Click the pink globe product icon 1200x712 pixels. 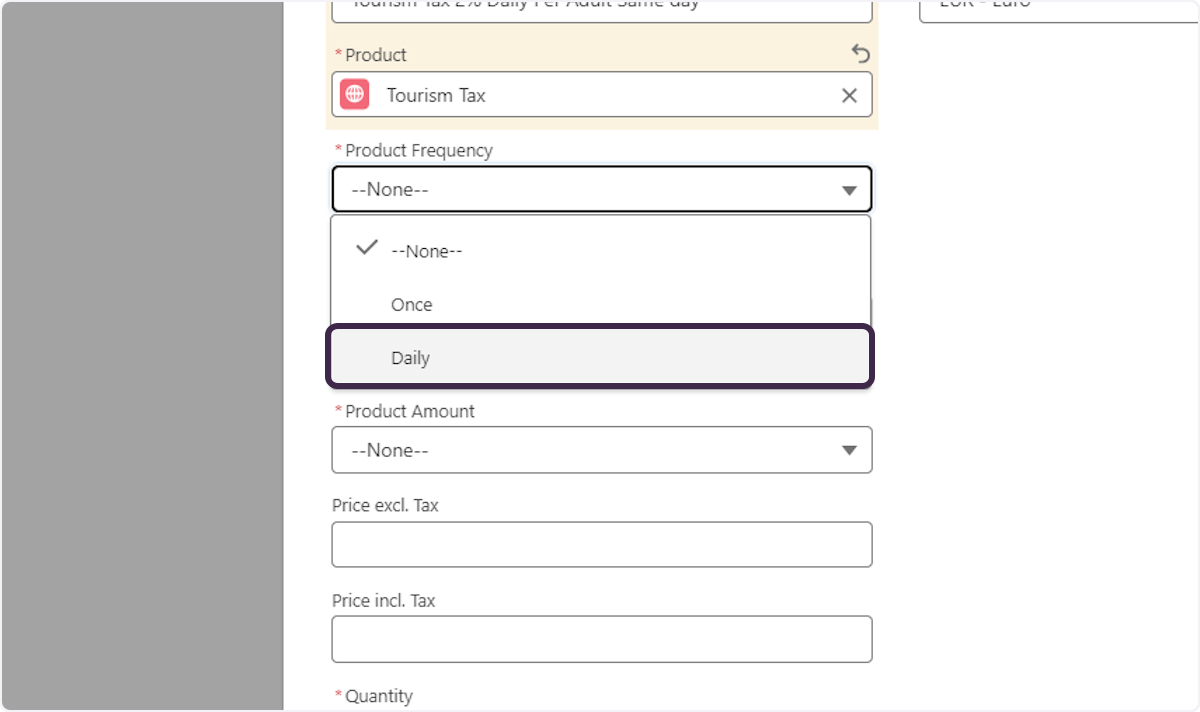tap(354, 95)
